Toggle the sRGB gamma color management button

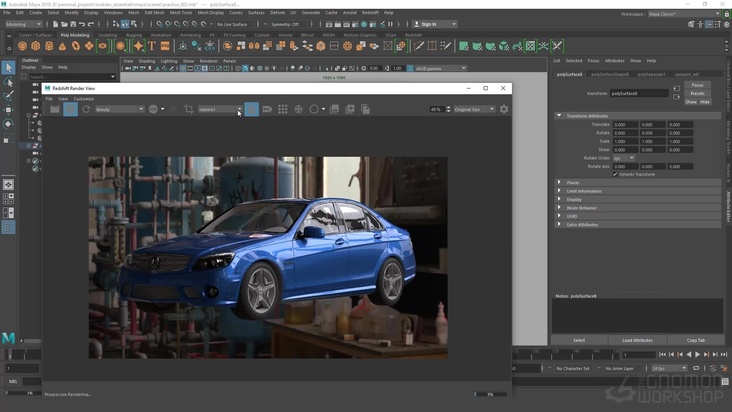(x=410, y=68)
